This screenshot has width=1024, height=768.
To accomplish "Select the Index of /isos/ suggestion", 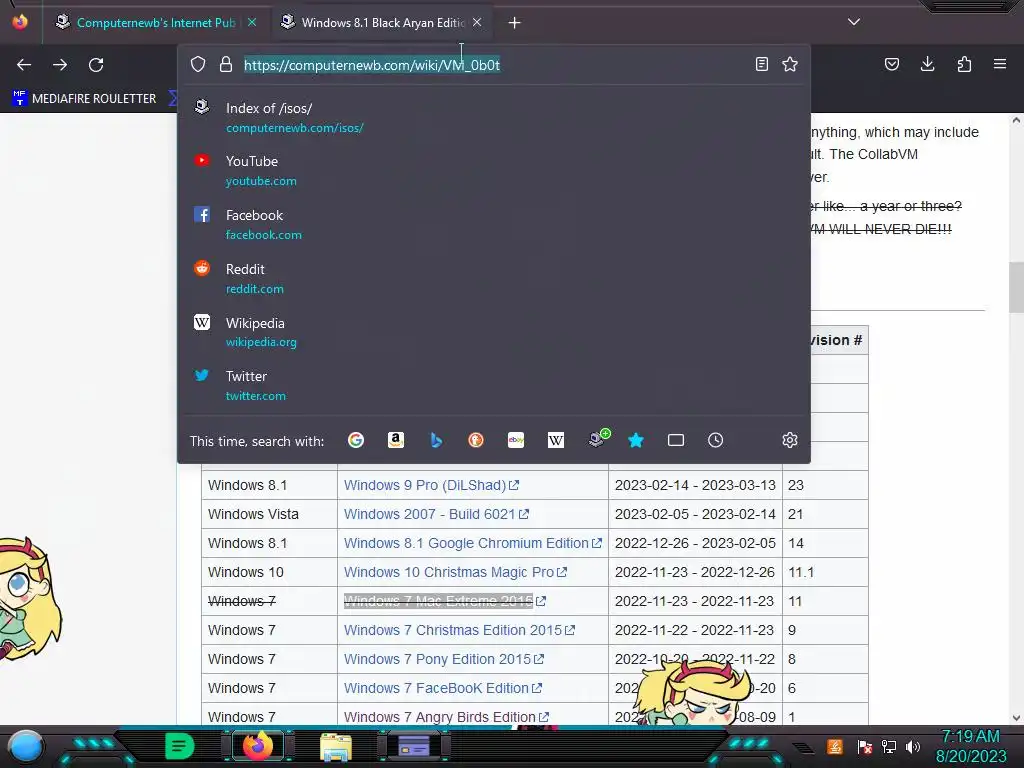I will click(x=494, y=118).
